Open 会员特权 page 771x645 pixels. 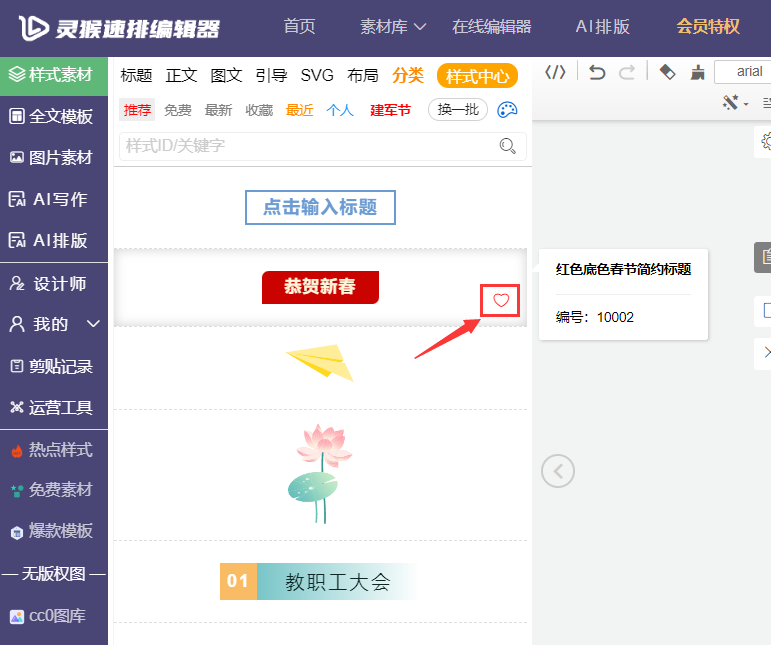pyautogui.click(x=708, y=26)
